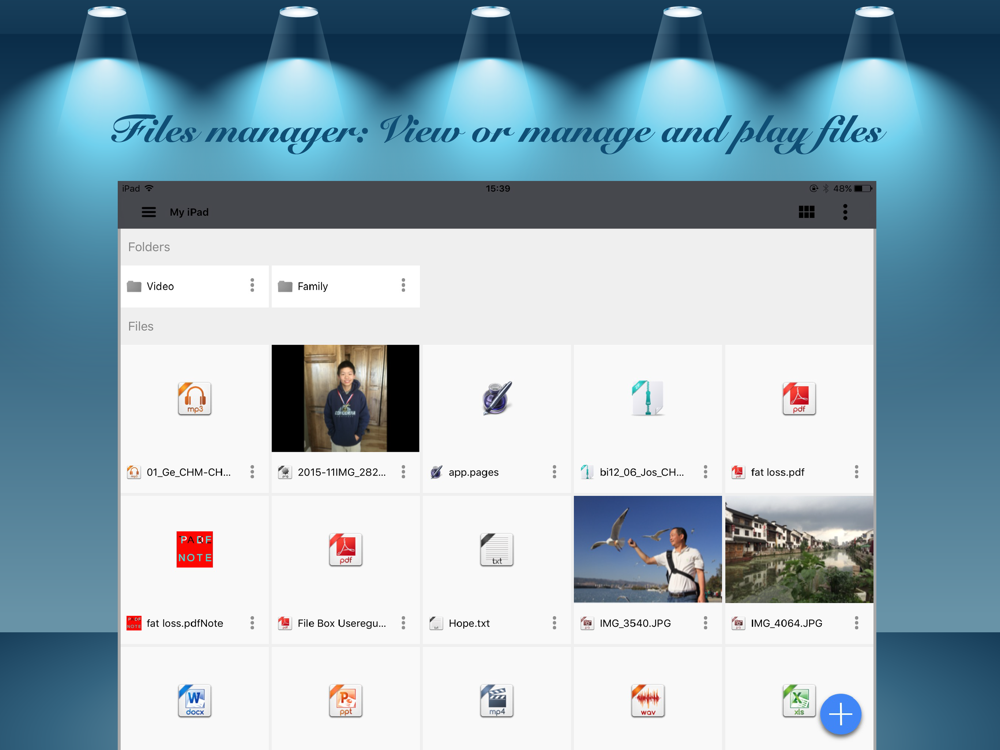Select the IMG_3540.JPG file name

coord(635,624)
